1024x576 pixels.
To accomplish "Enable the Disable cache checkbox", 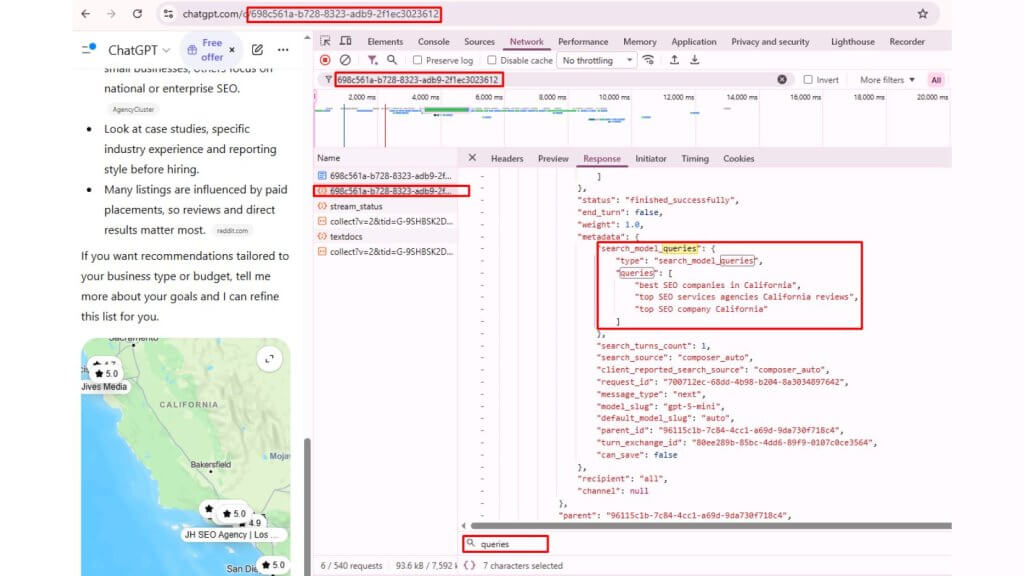I will coord(492,60).
